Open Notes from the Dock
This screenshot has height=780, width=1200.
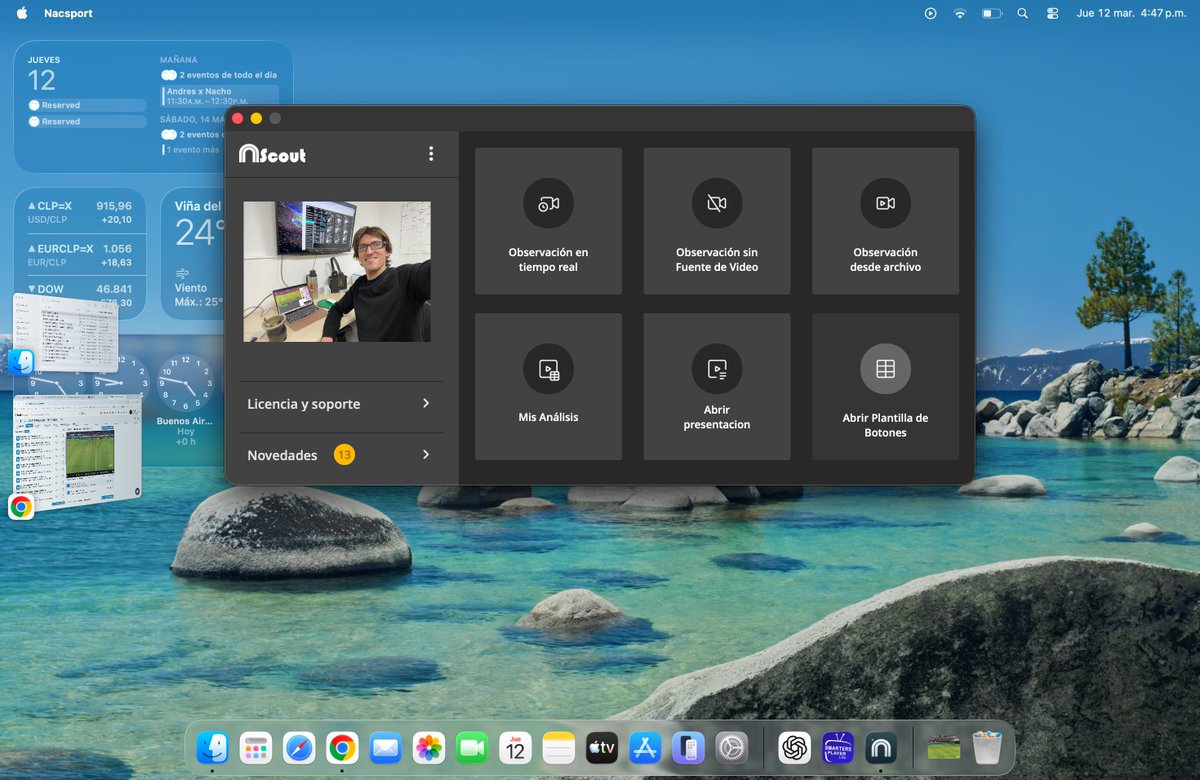pyautogui.click(x=559, y=747)
